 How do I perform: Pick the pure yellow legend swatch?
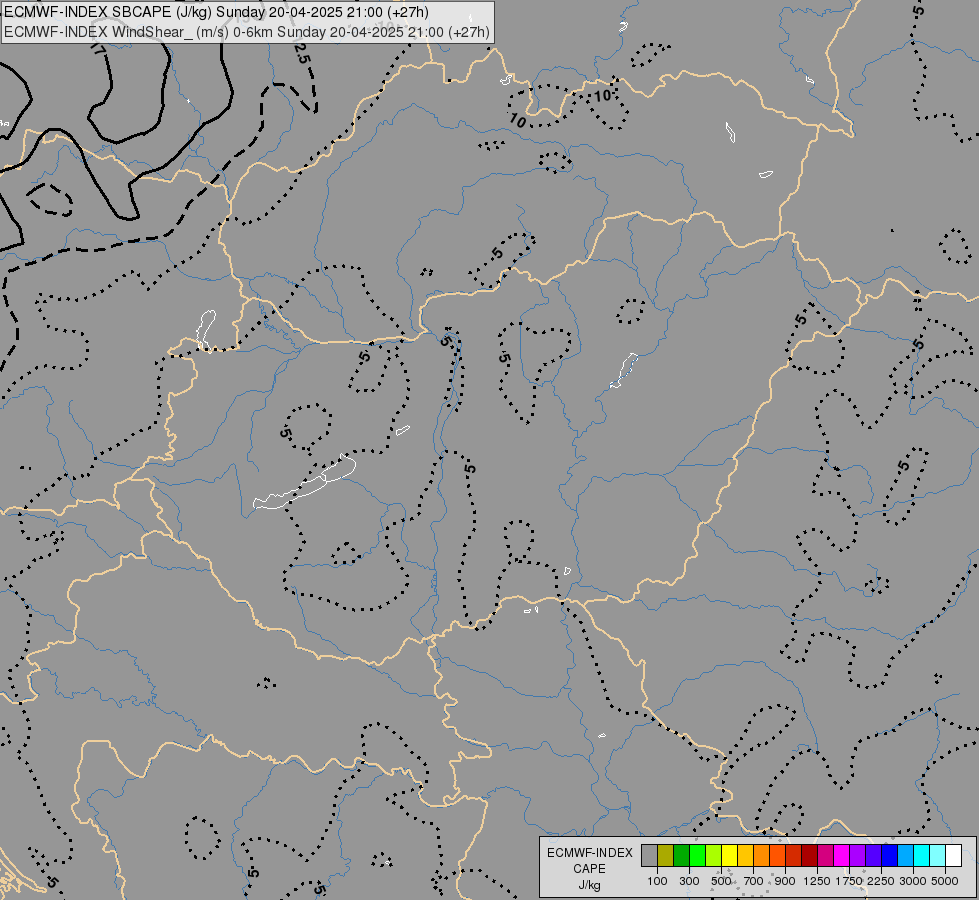[x=729, y=855]
